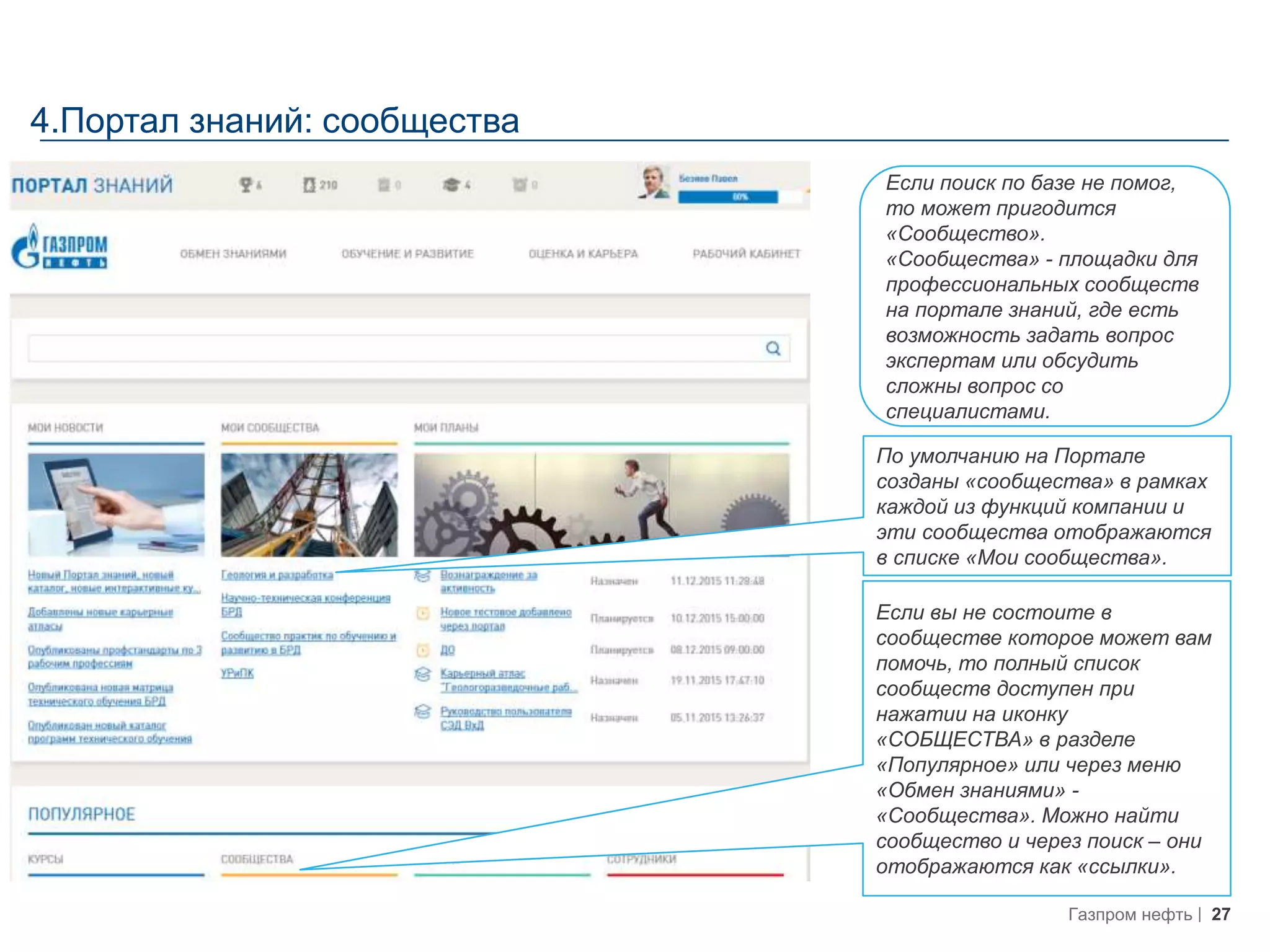Click the trophy achievements icon

click(246, 185)
